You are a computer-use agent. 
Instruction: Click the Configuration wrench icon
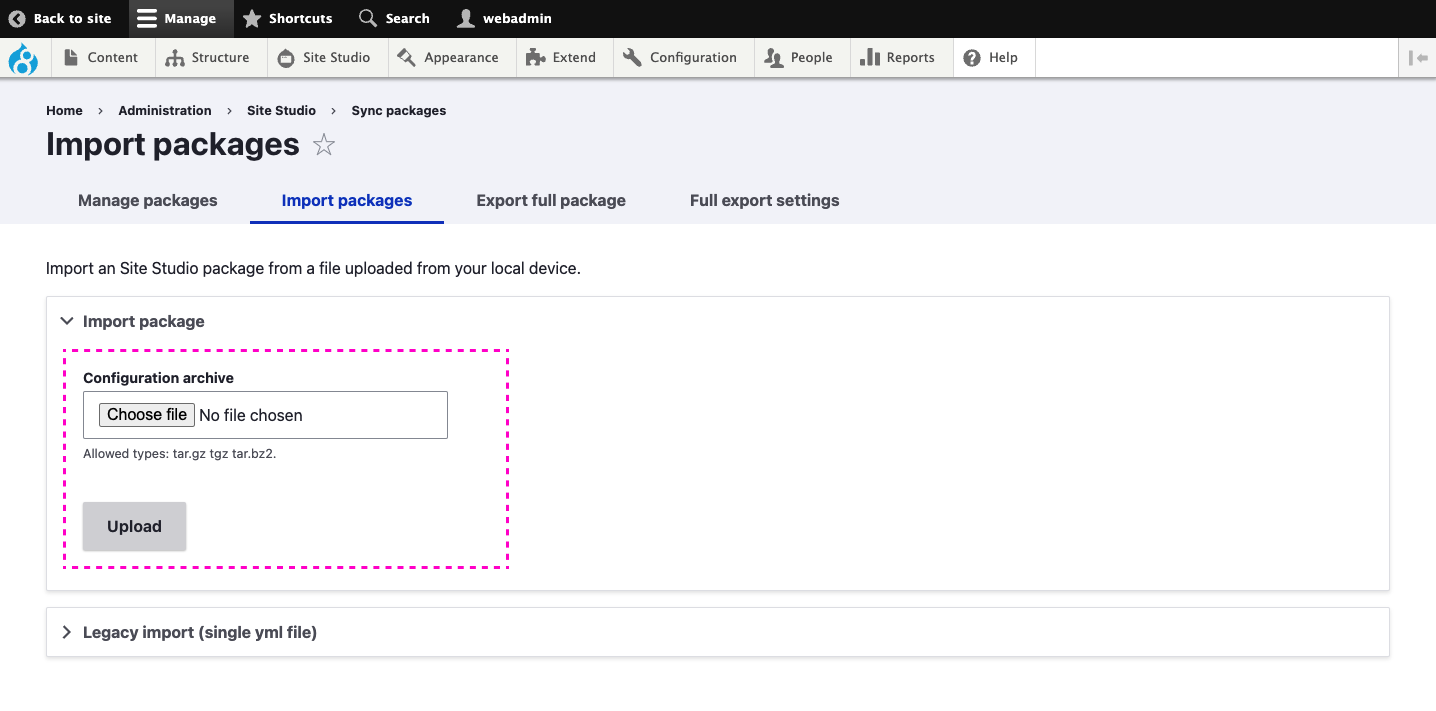[632, 57]
